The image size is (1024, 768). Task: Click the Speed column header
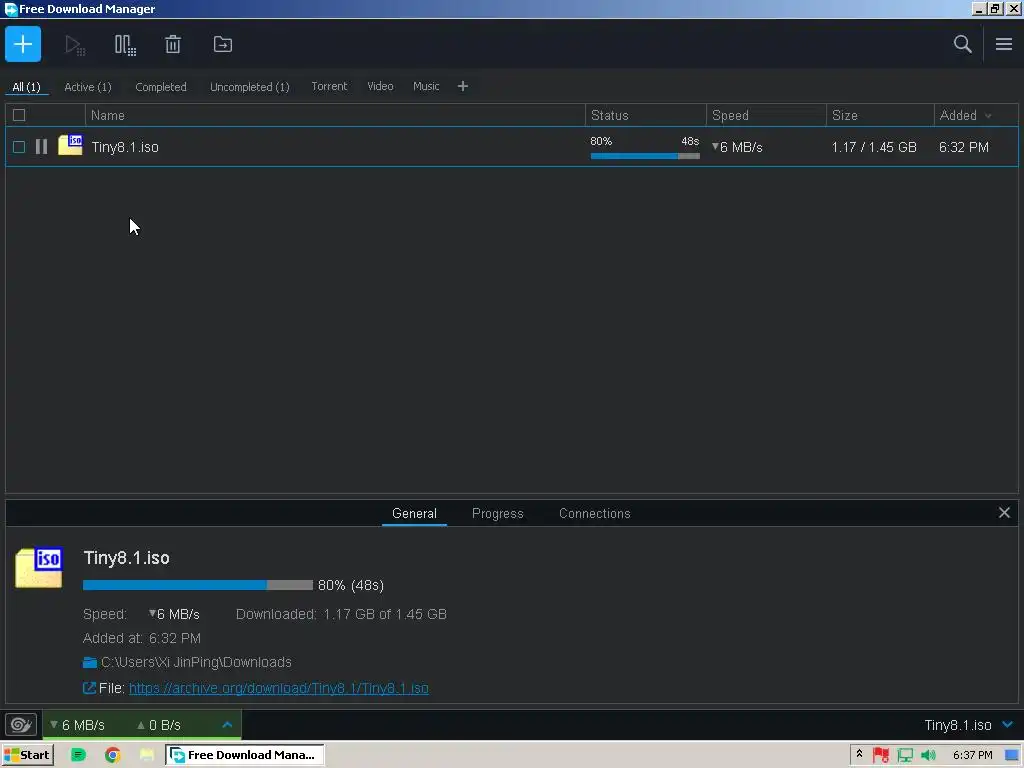766,115
